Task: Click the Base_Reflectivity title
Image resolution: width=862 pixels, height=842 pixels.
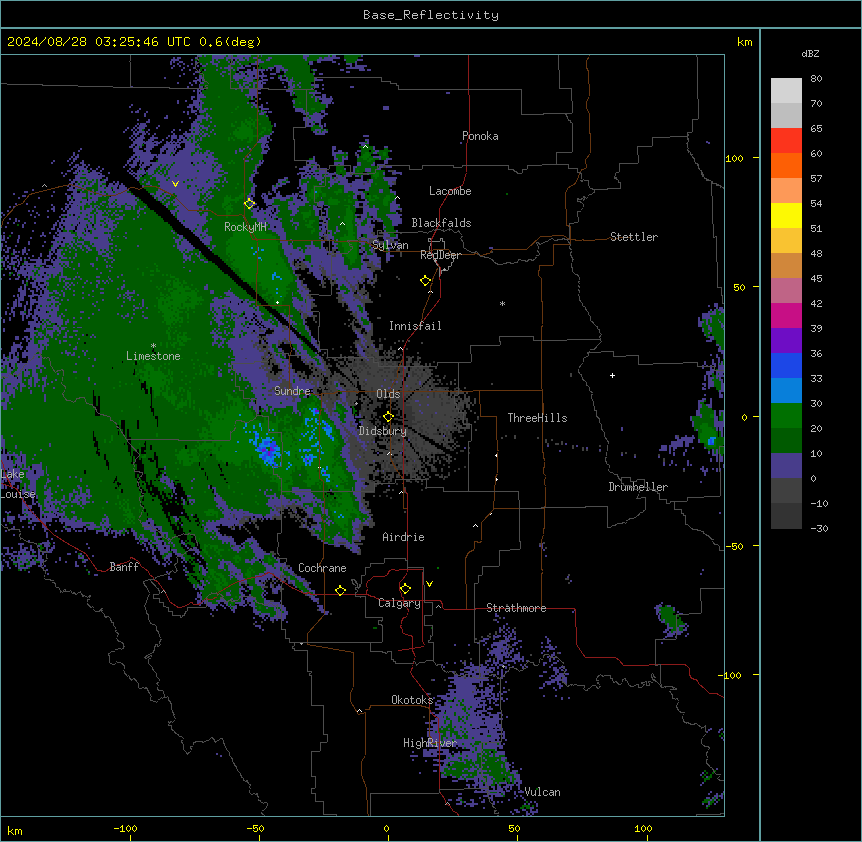Action: coord(431,15)
